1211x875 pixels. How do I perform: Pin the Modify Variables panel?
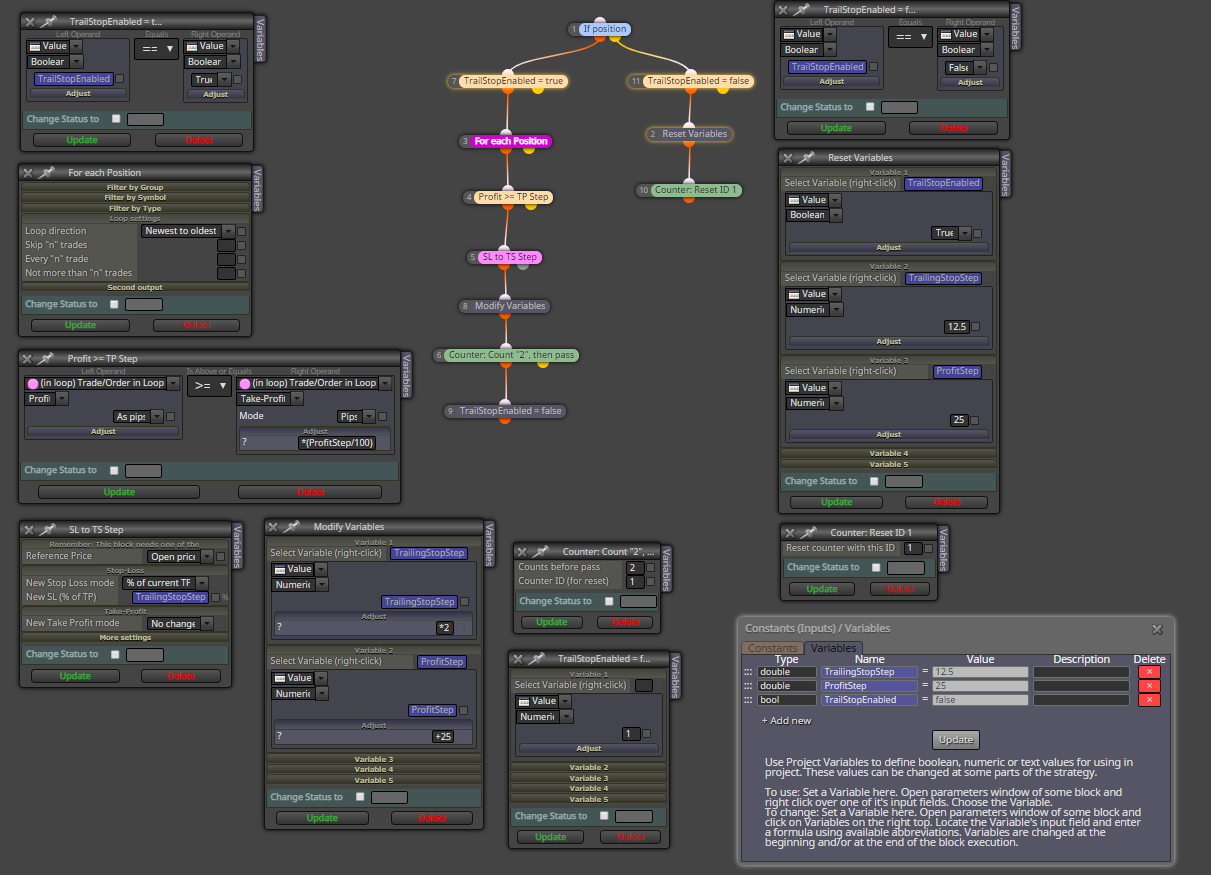point(292,527)
